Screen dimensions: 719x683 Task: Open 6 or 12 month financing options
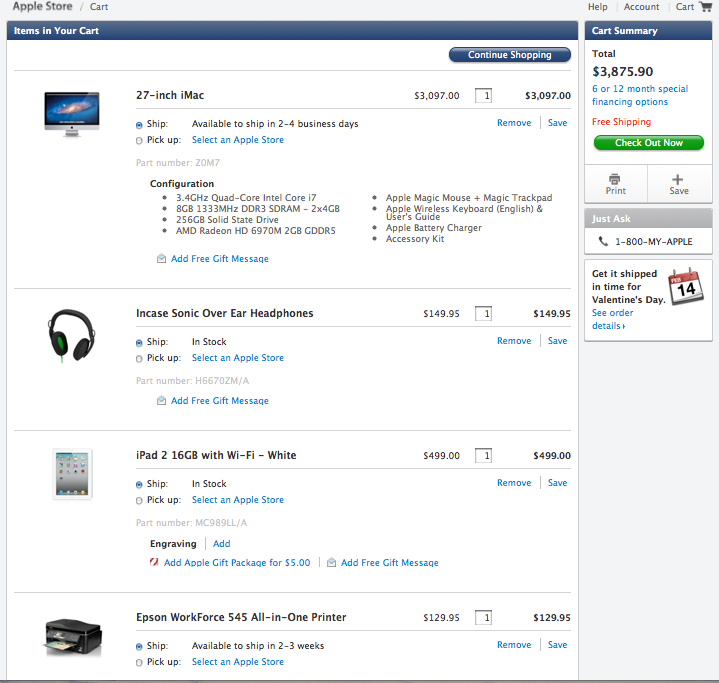click(x=640, y=95)
